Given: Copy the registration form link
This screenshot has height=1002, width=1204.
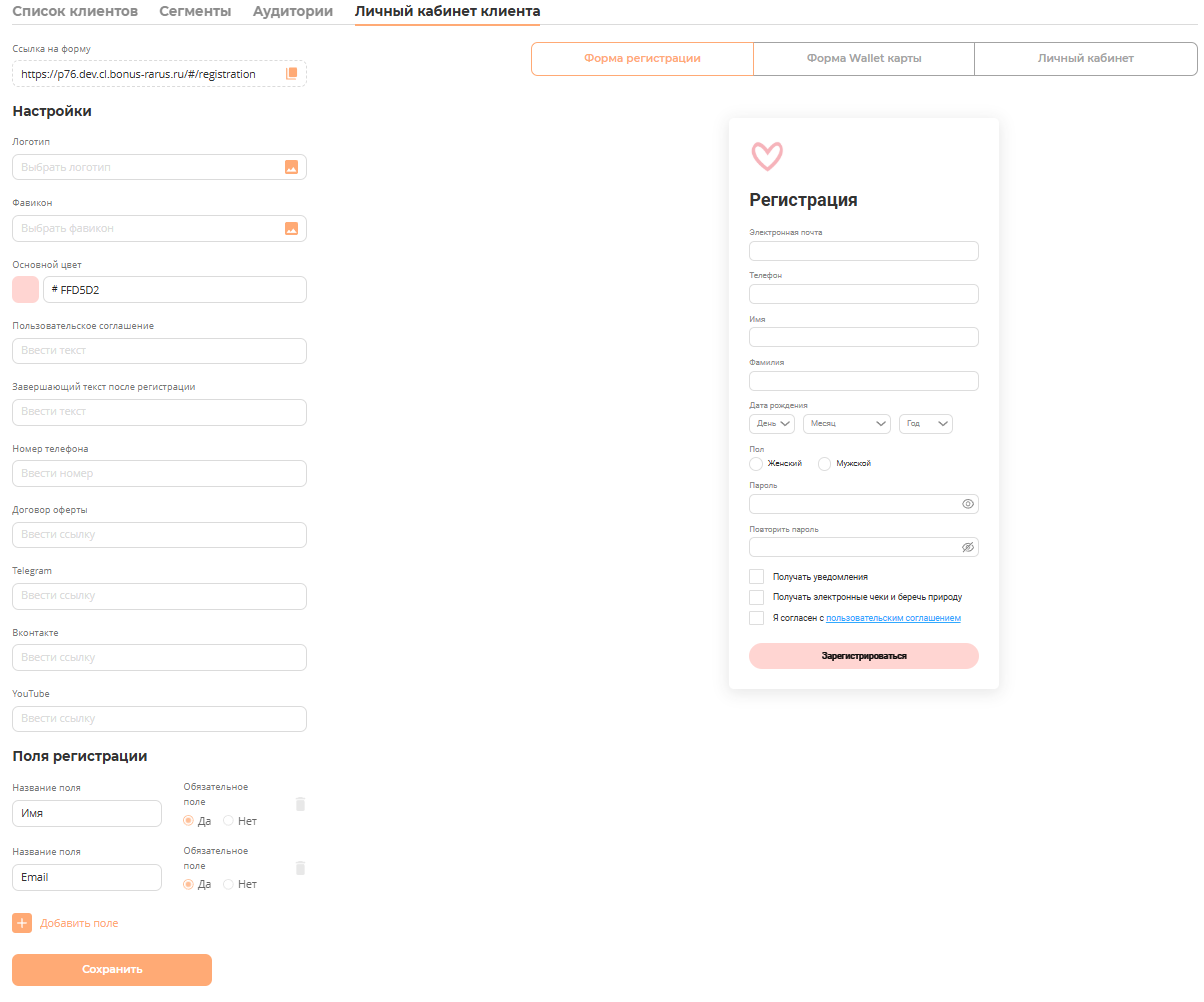Looking at the screenshot, I should [x=292, y=74].
